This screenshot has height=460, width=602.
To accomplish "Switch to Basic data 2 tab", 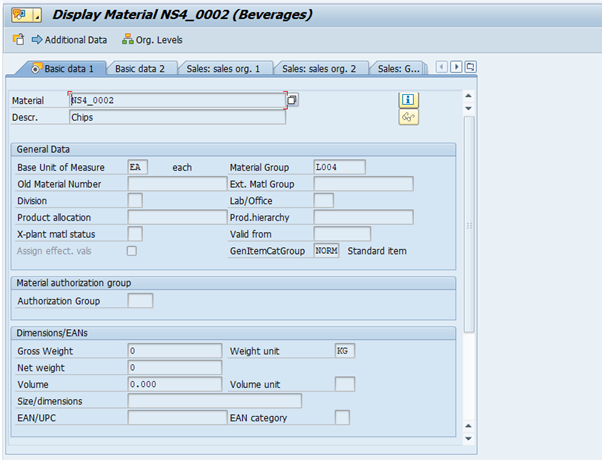I will [x=140, y=69].
